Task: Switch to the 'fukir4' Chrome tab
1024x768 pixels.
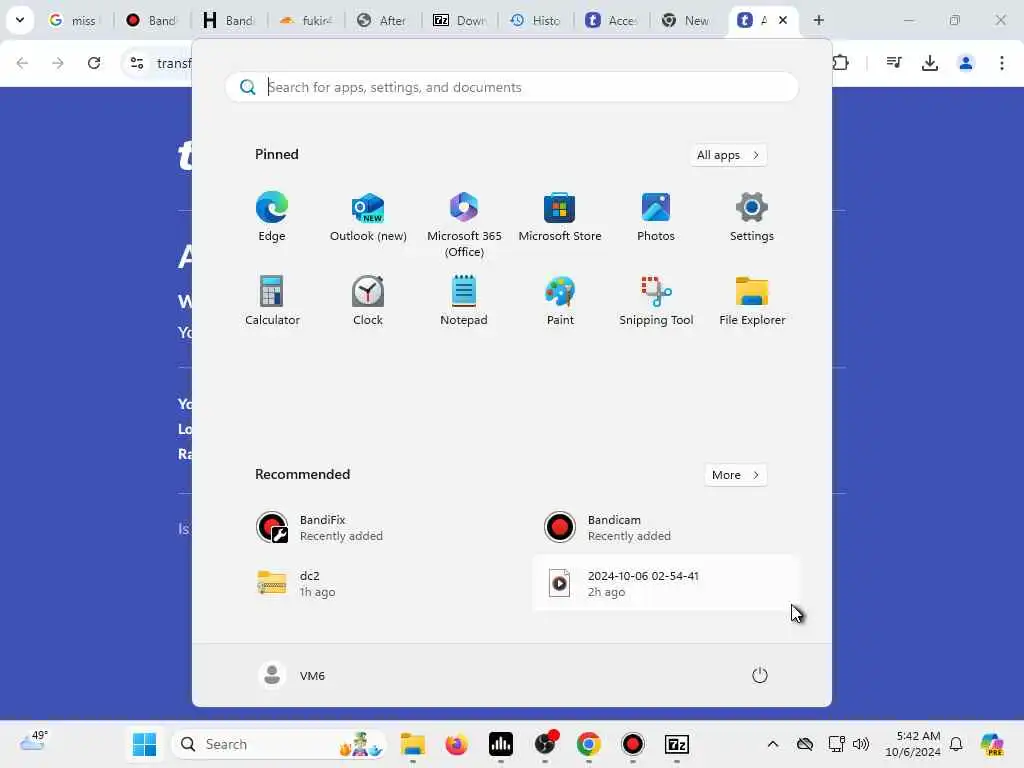Action: (306, 20)
